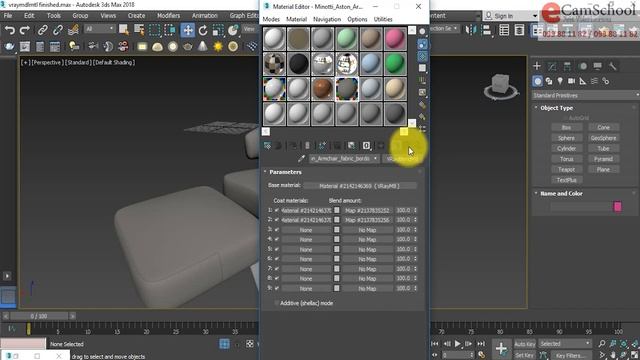The height and width of the screenshot is (360, 640).
Task: Select the Cameras category icon
Action: 571,81
